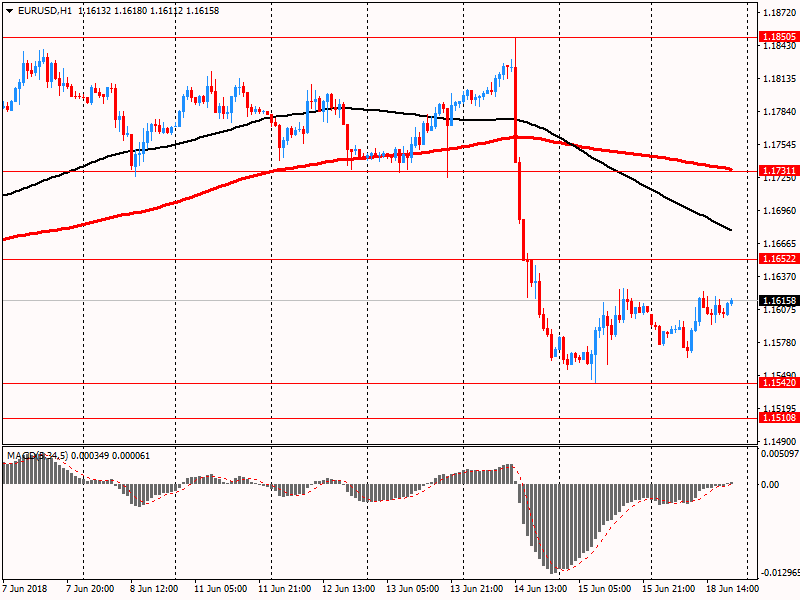Click the 11 Jun 05:00 time label
This screenshot has height=600, width=800.
[x=220, y=589]
